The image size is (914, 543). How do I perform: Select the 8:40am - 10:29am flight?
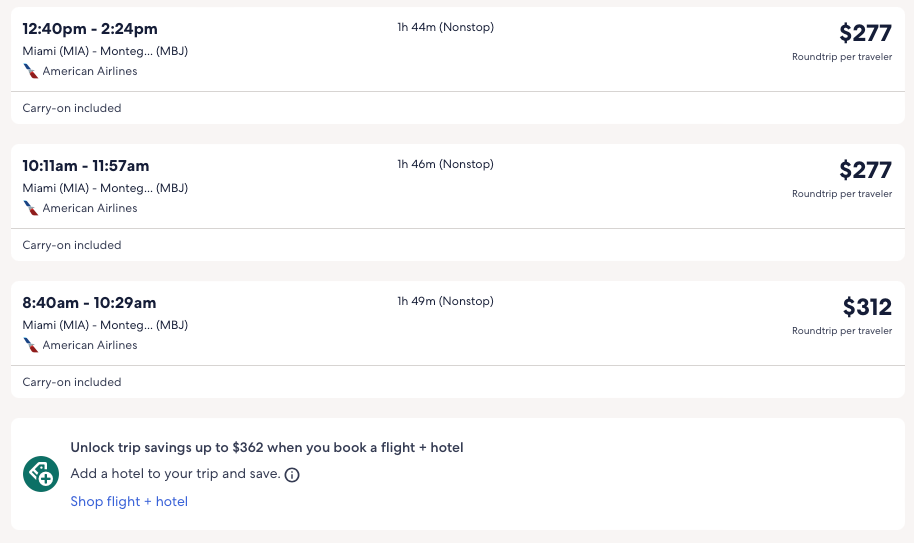coord(89,303)
